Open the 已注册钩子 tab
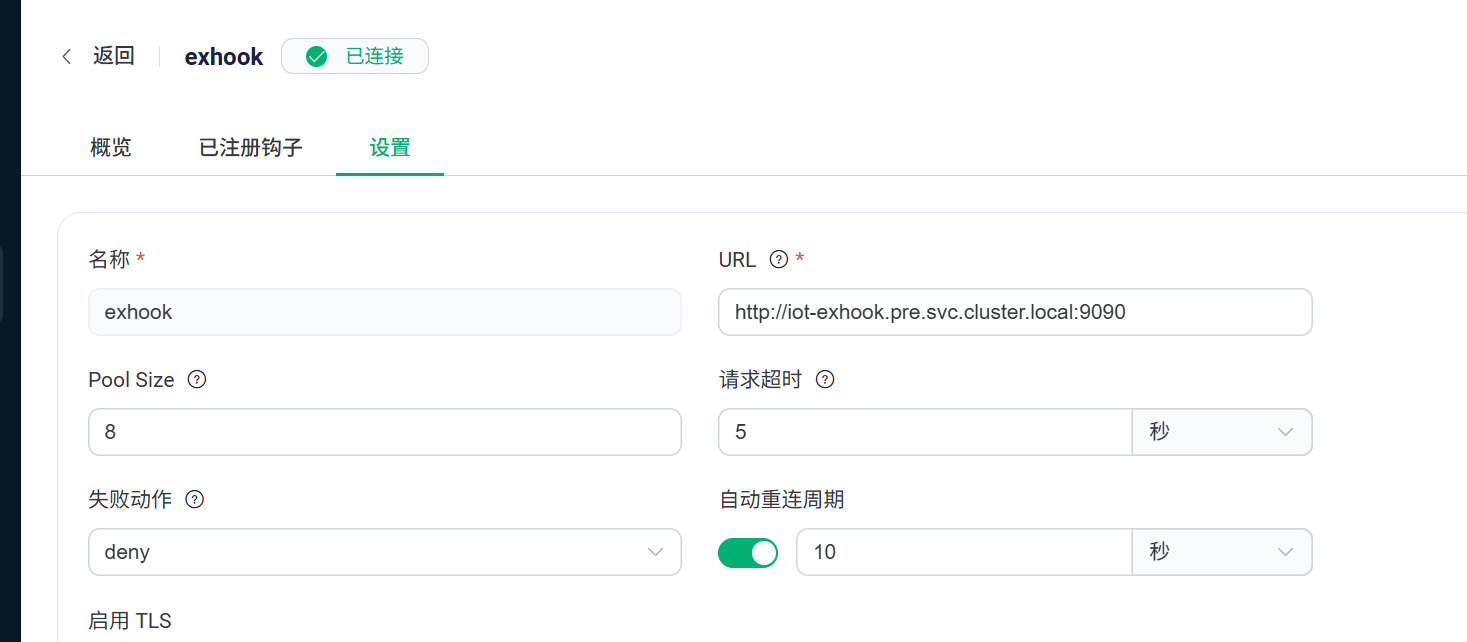This screenshot has width=1467, height=642. point(251,148)
